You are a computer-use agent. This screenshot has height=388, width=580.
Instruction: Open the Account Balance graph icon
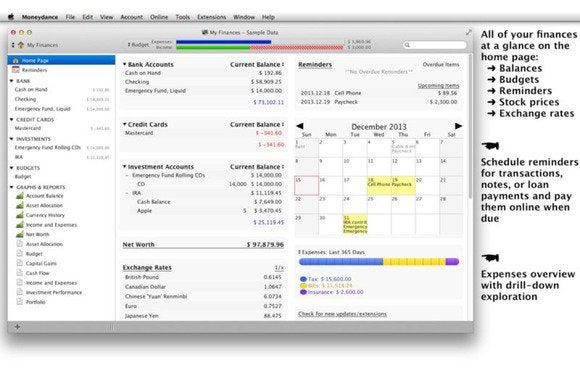click(20, 196)
